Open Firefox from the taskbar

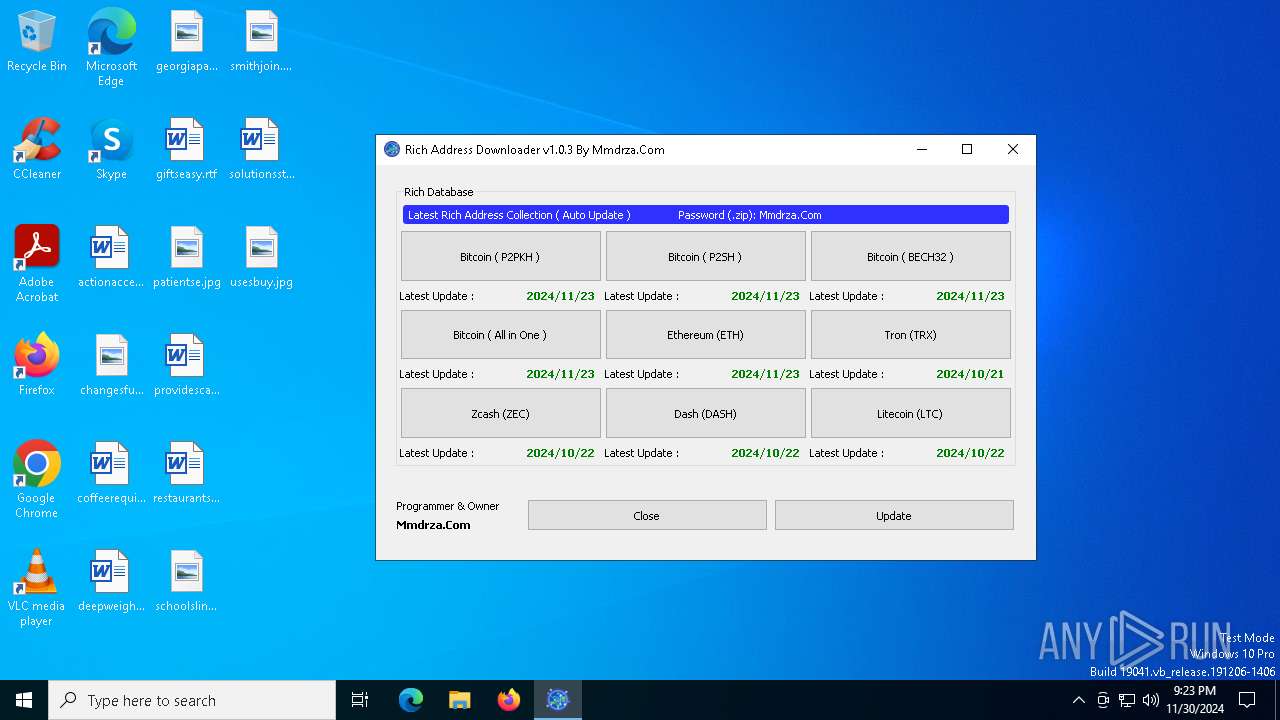click(x=509, y=700)
